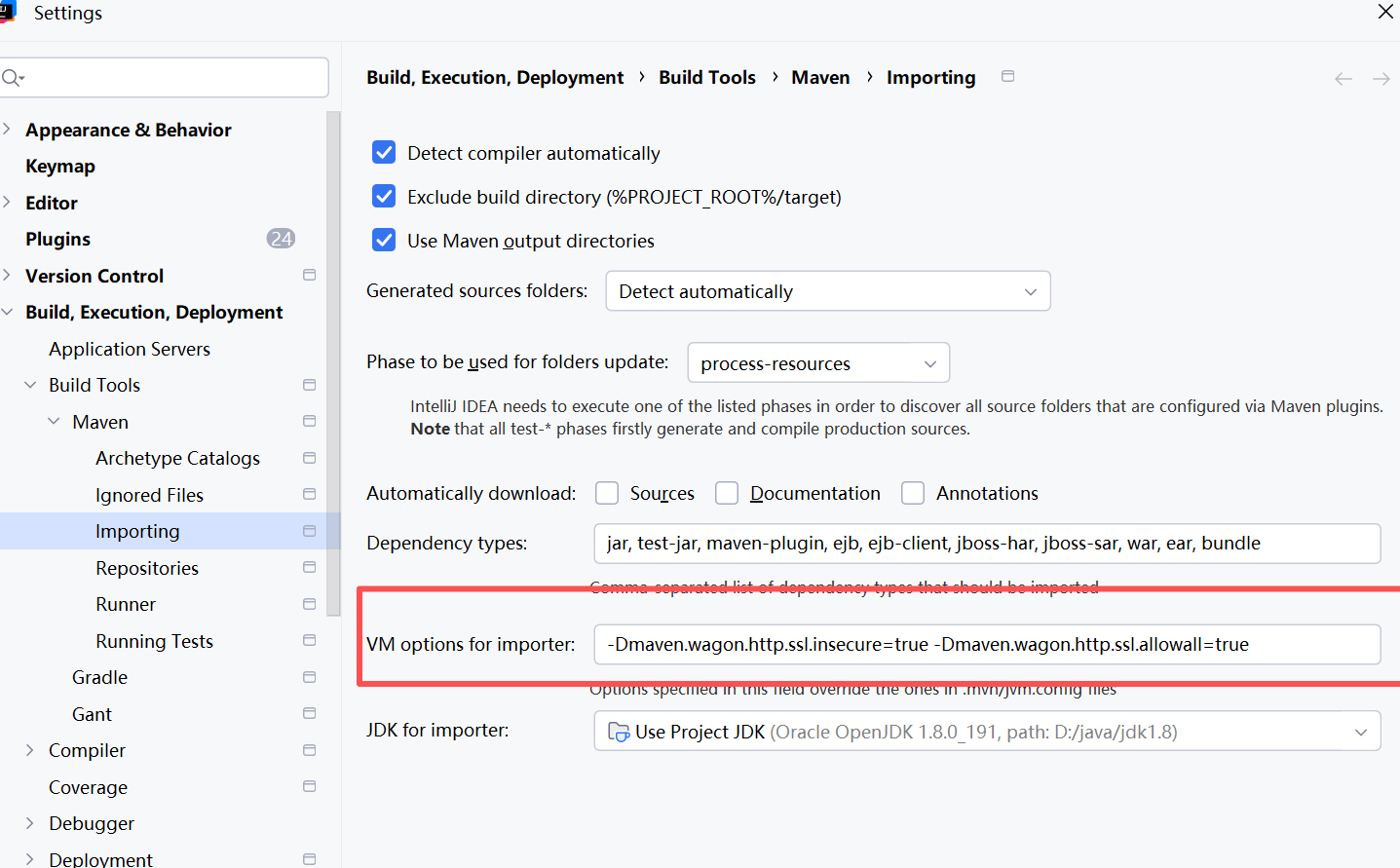Open Gant settings page
Screen dimensions: 1400x868
(x=92, y=714)
